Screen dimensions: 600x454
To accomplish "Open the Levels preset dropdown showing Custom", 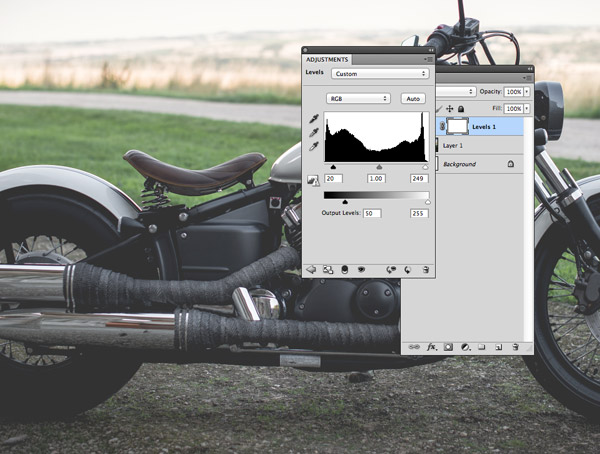I will click(380, 74).
